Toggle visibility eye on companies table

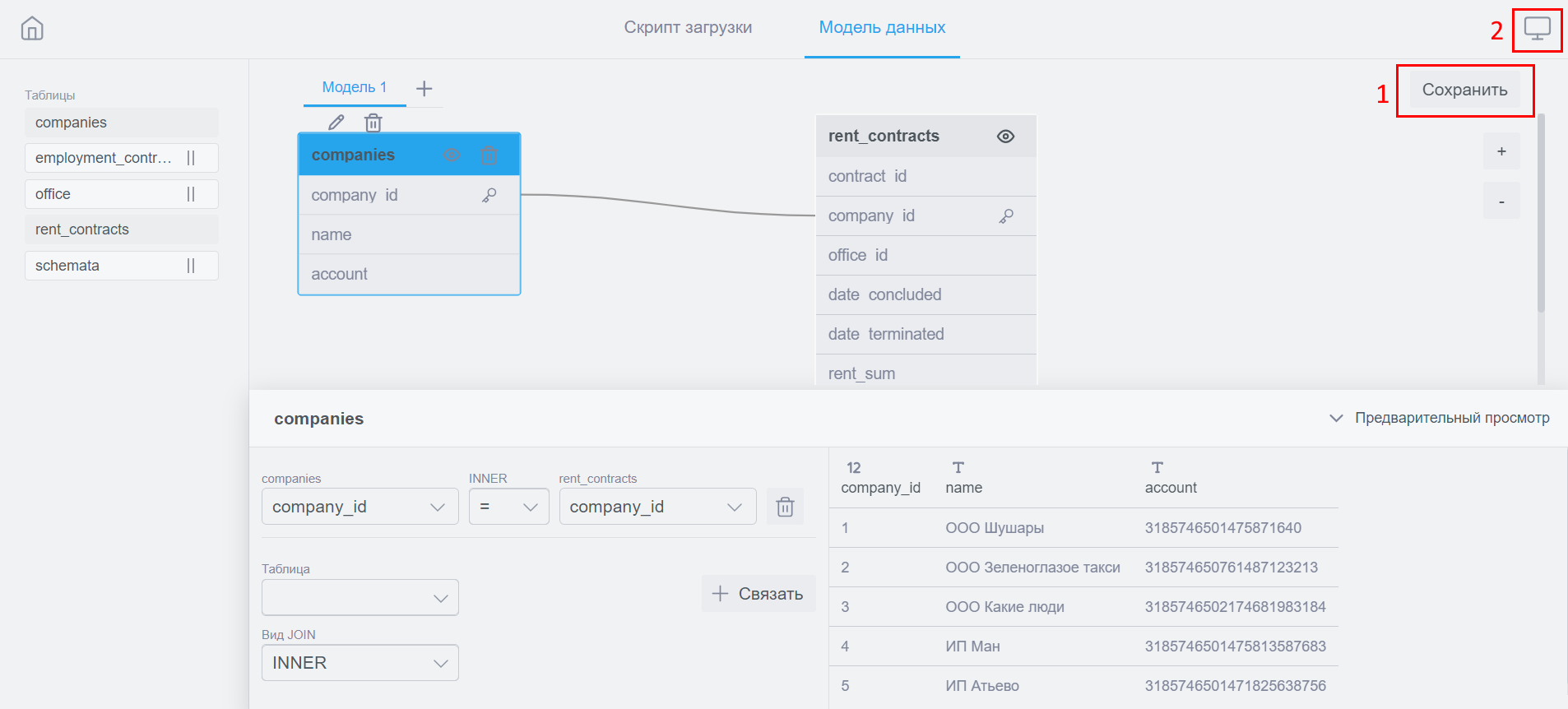[452, 155]
